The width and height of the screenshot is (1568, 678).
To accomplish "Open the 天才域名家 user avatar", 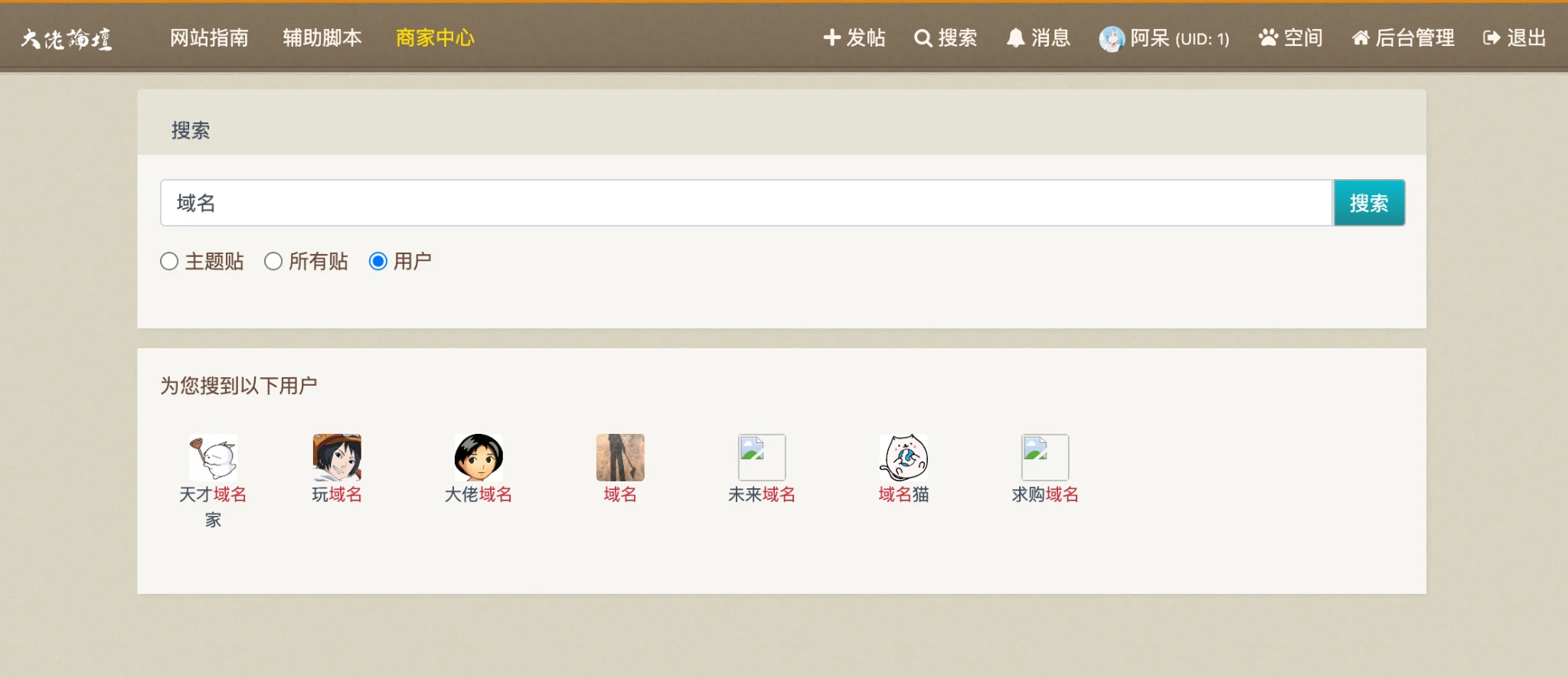I will pos(213,458).
